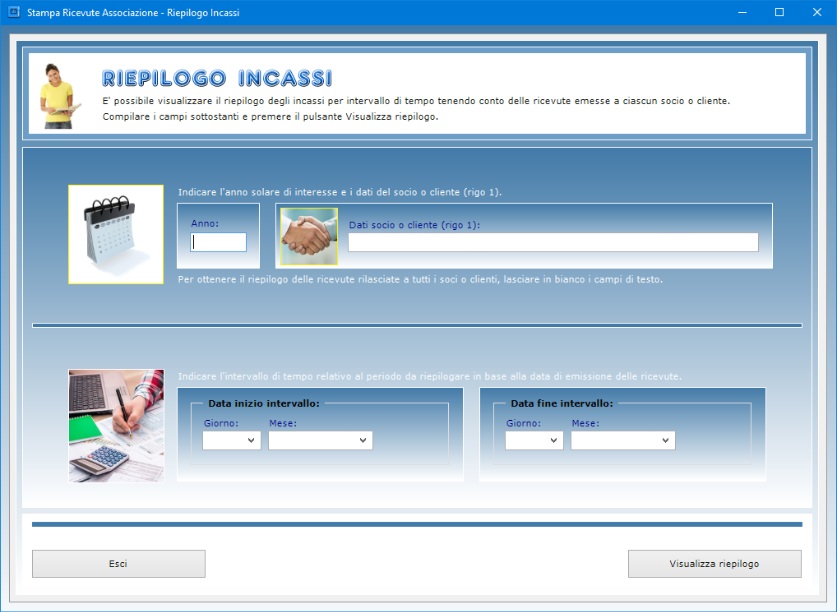The image size is (837, 612).
Task: Click the calendar image
Action: point(116,234)
